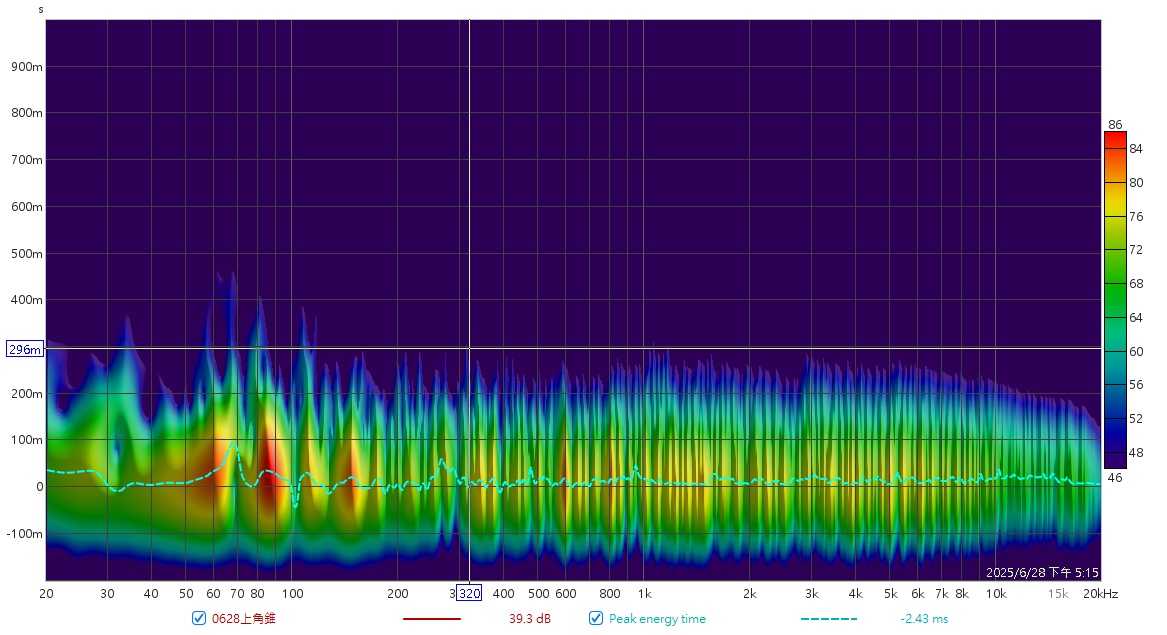
Task: Click the 46 bottom color scale value
Action: coord(1115,477)
